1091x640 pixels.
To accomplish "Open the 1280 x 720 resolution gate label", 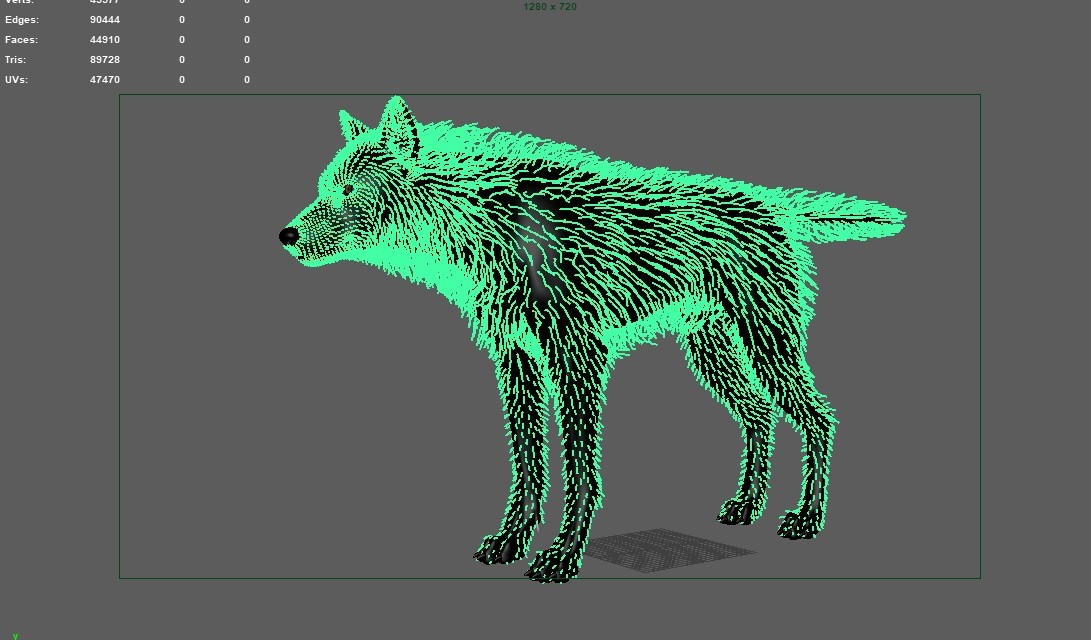I will tap(549, 7).
